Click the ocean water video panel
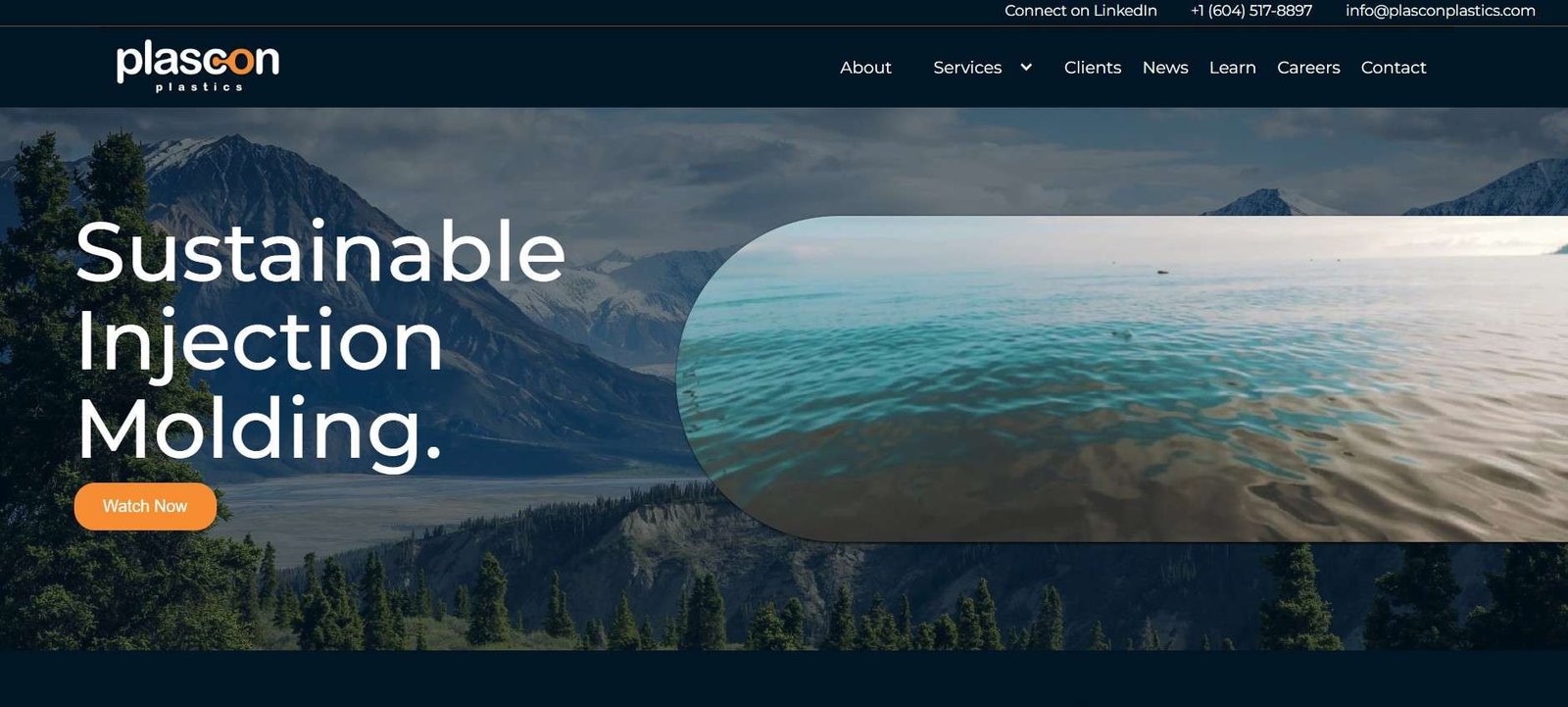The width and height of the screenshot is (1568, 707). coord(1122,379)
